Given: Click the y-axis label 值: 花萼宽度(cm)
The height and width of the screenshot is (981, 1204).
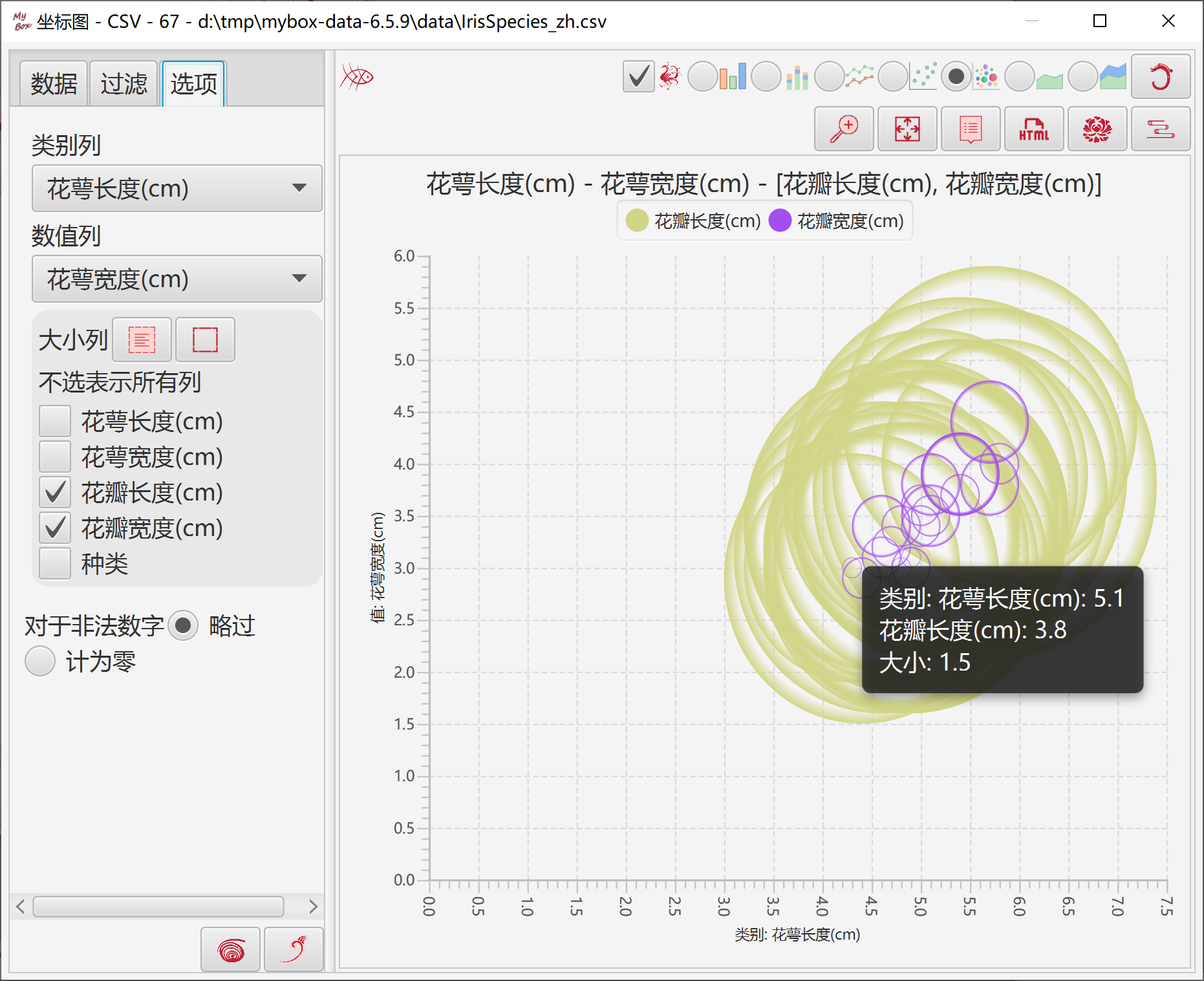Looking at the screenshot, I should [378, 567].
